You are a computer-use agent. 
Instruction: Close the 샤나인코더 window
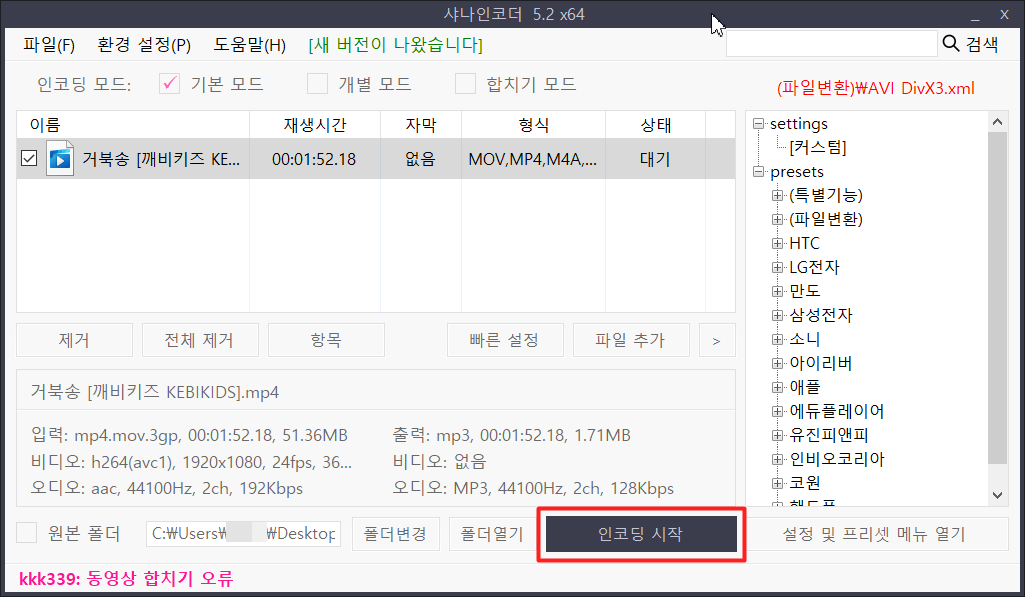1004,14
